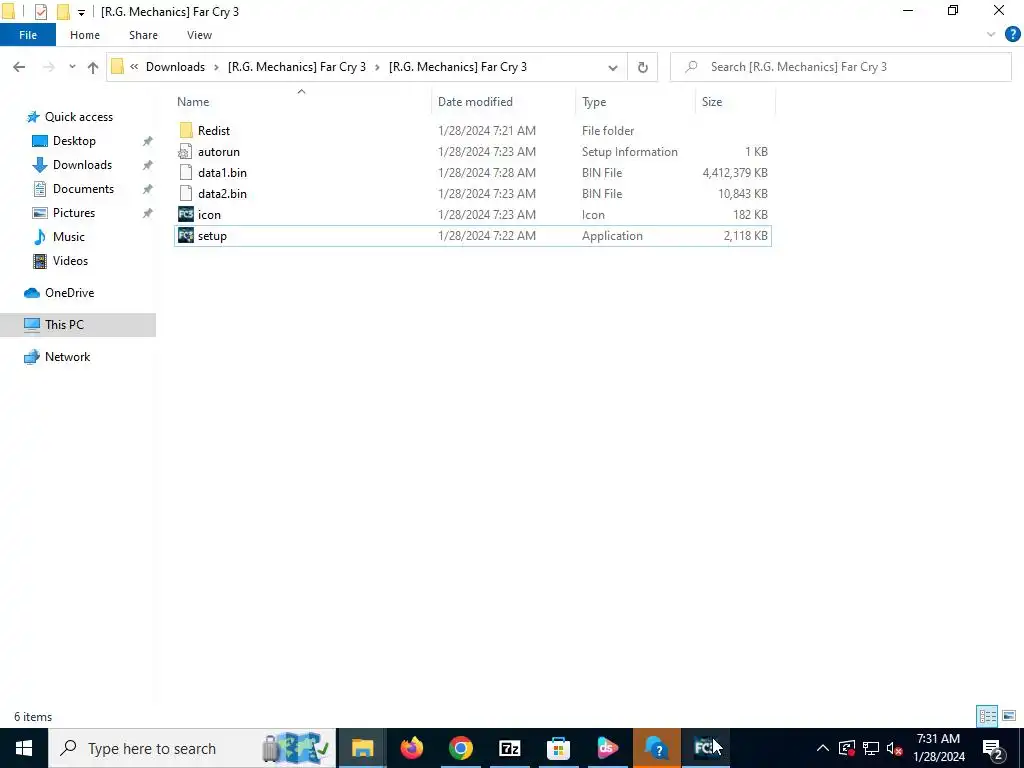Click the New folder icon in title bar
Viewport: 1024px width, 768px height.
pos(63,12)
